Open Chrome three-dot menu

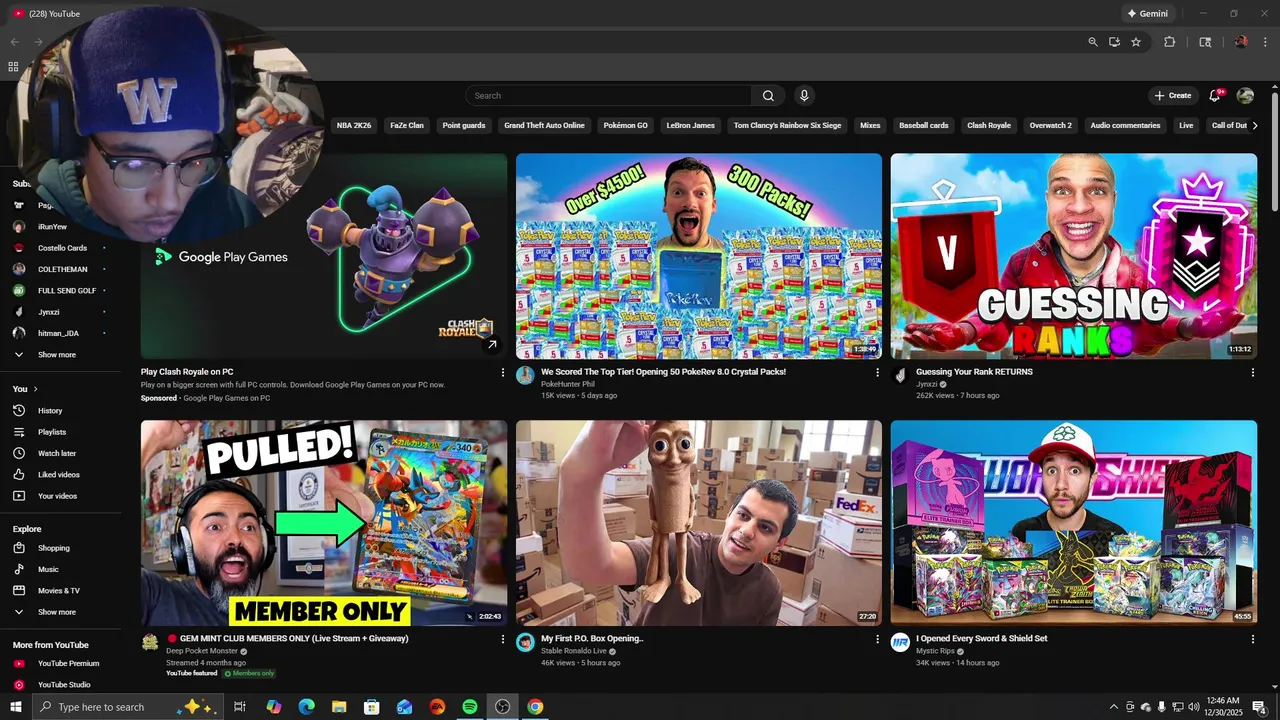pos(1265,42)
